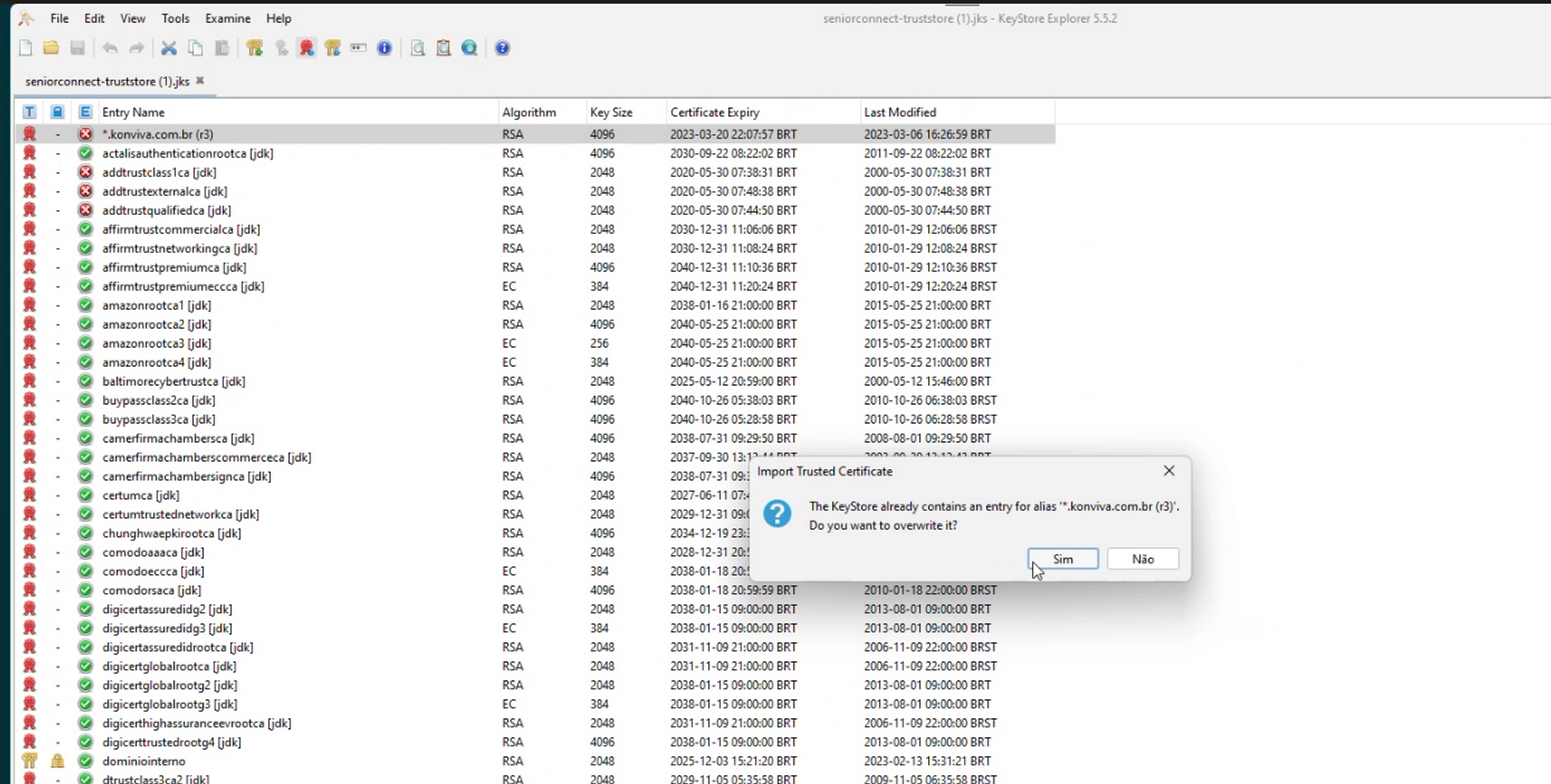Select the *.konviva.com.br (r3) entry name
This screenshot has height=784, width=1551.
pos(158,134)
